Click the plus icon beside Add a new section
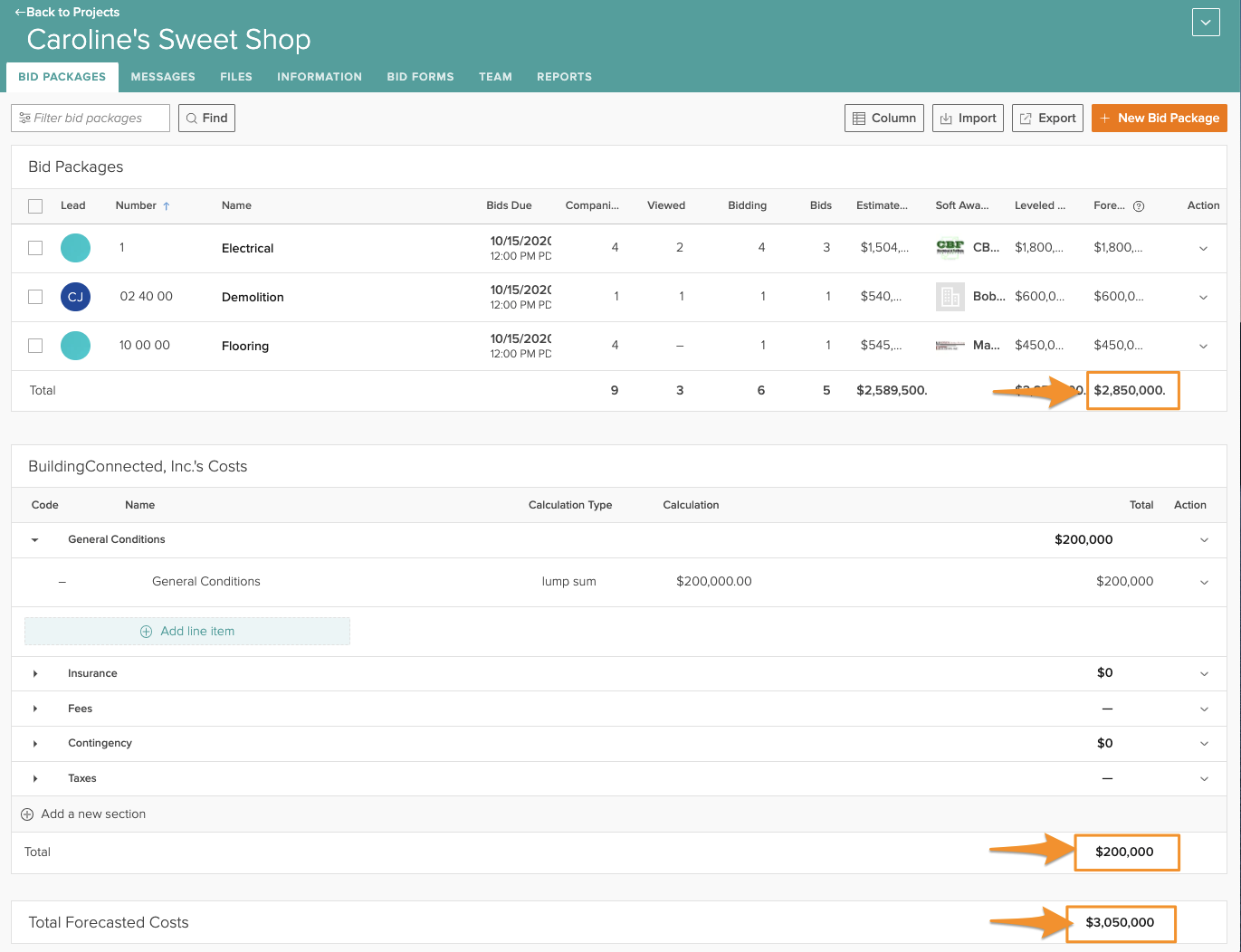 point(27,814)
